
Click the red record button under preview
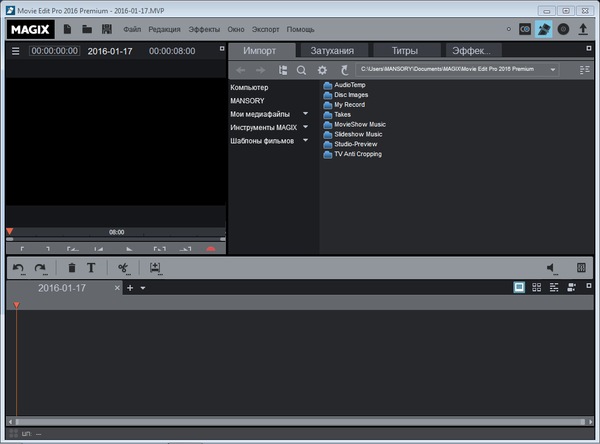coord(211,248)
